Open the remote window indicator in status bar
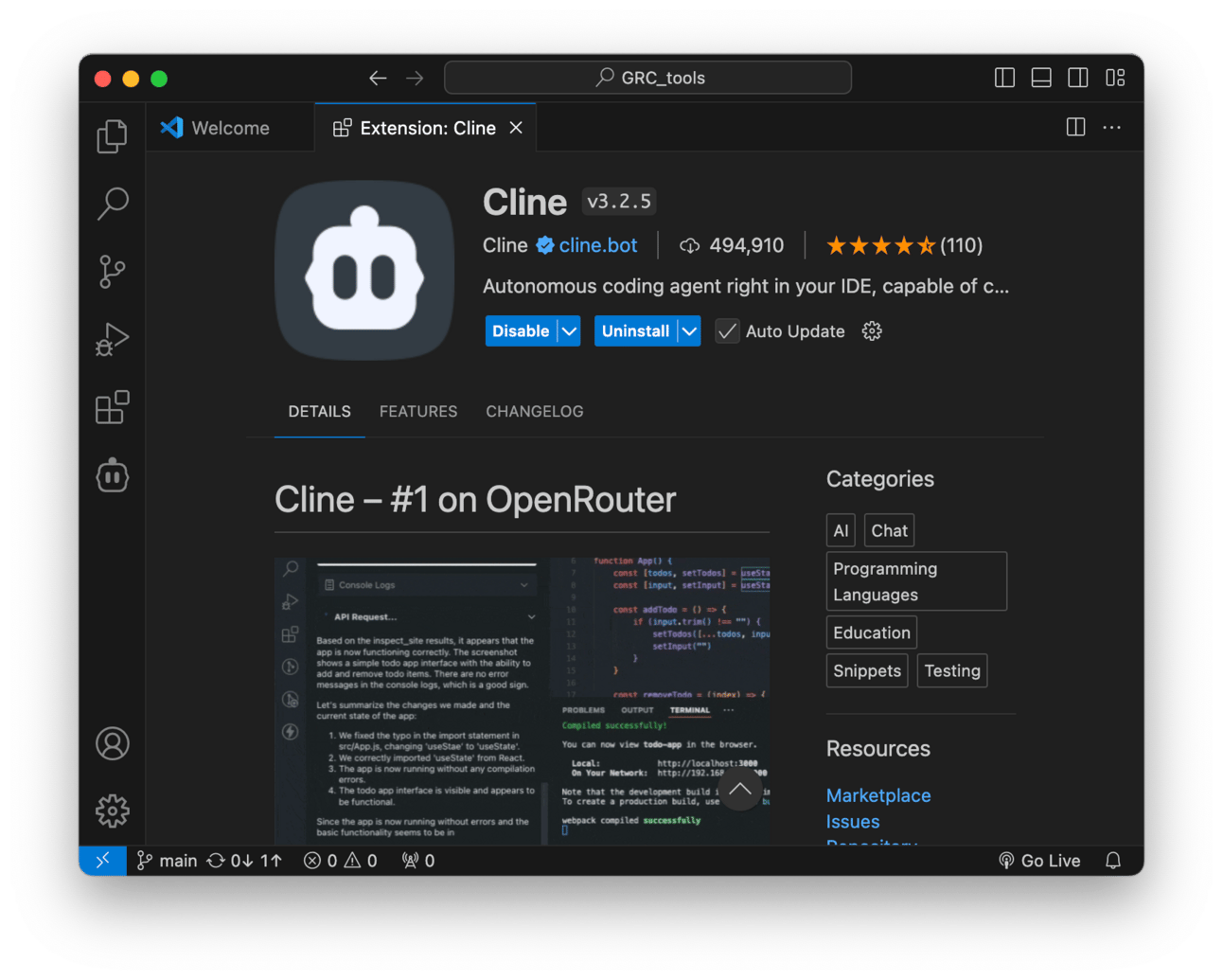The height and width of the screenshot is (980, 1223). pos(102,860)
